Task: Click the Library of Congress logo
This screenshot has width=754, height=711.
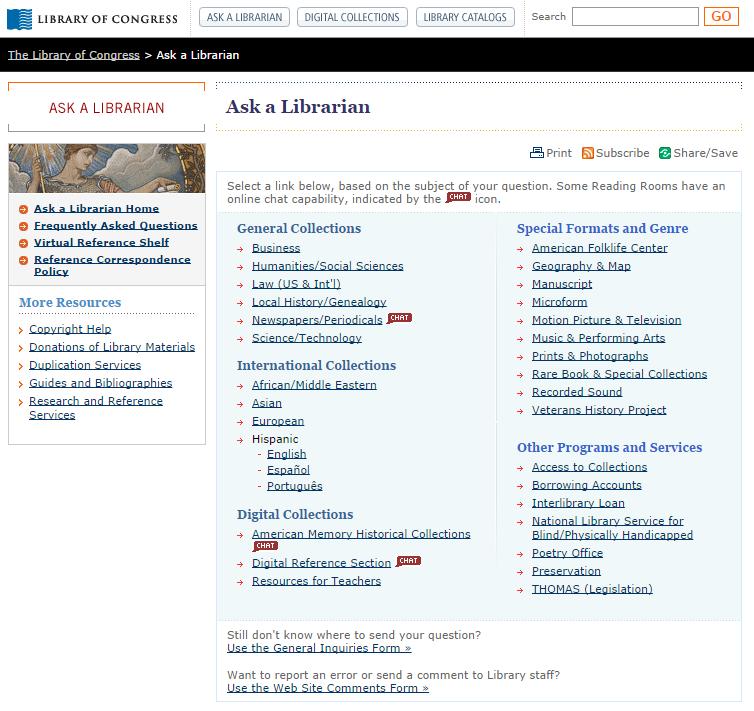Action: (92, 19)
